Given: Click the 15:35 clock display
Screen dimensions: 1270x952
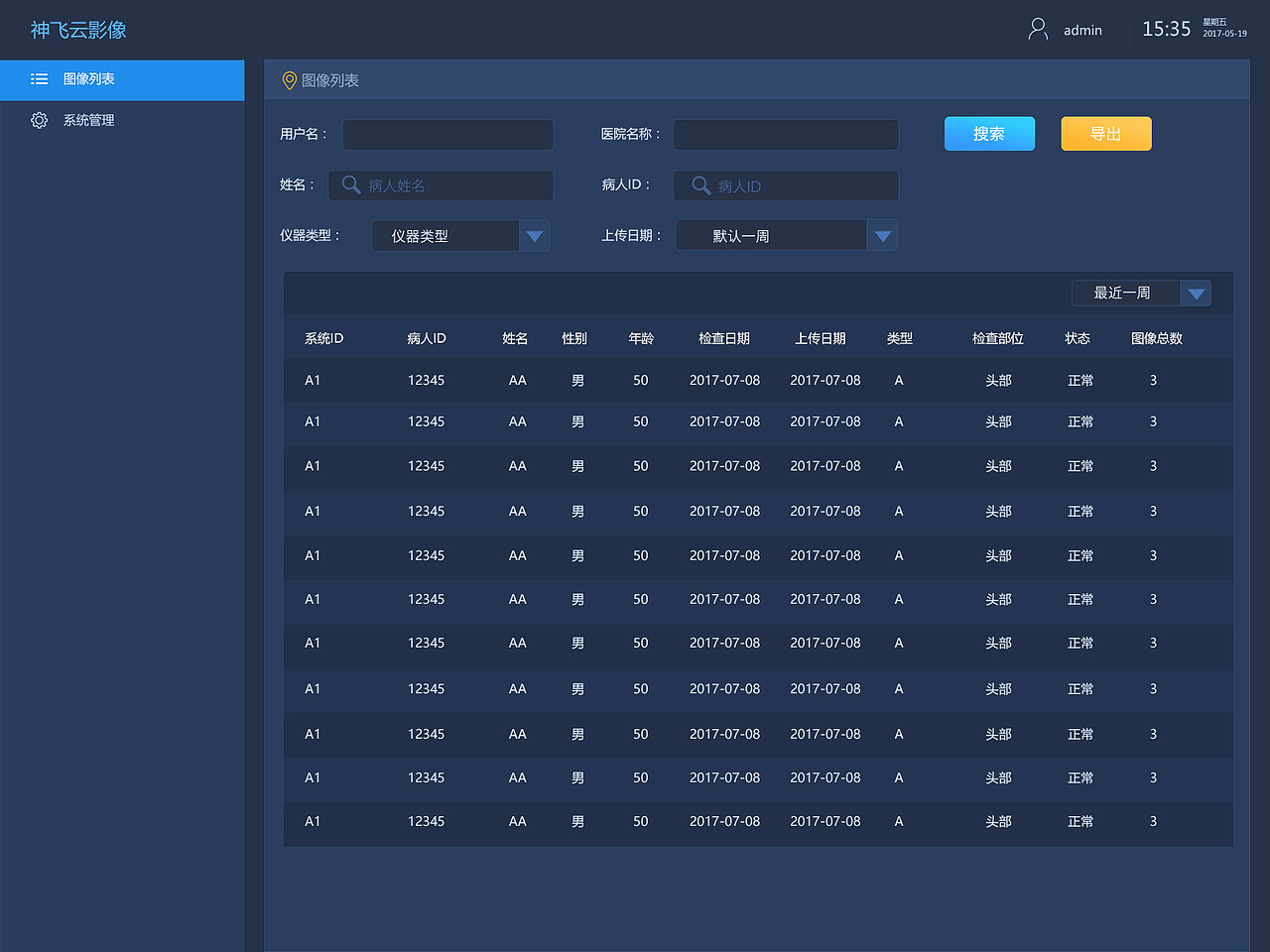Looking at the screenshot, I should (x=1166, y=30).
